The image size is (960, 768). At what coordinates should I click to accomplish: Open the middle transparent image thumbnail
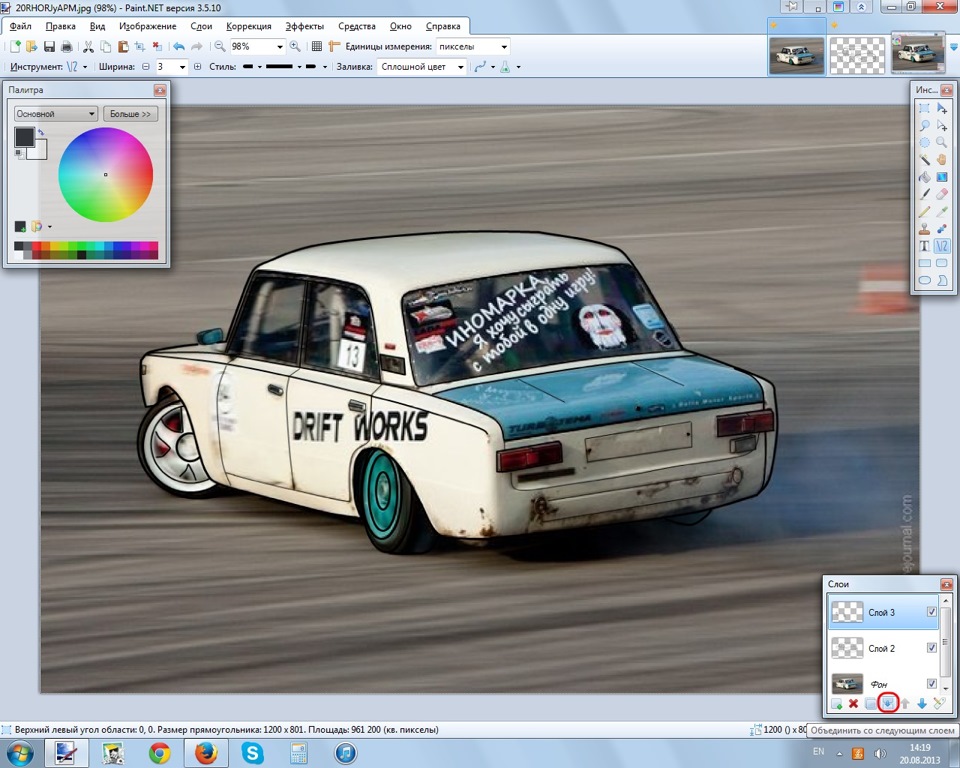pos(857,55)
